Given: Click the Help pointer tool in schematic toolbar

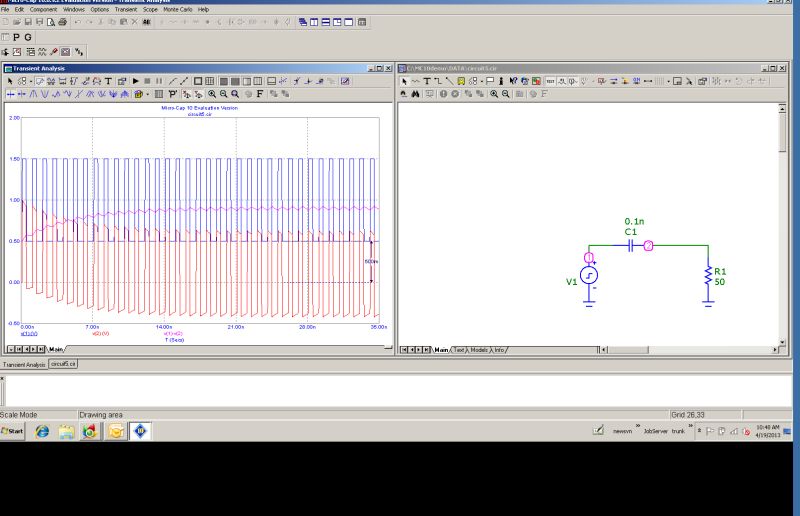Looking at the screenshot, I should pos(513,81).
